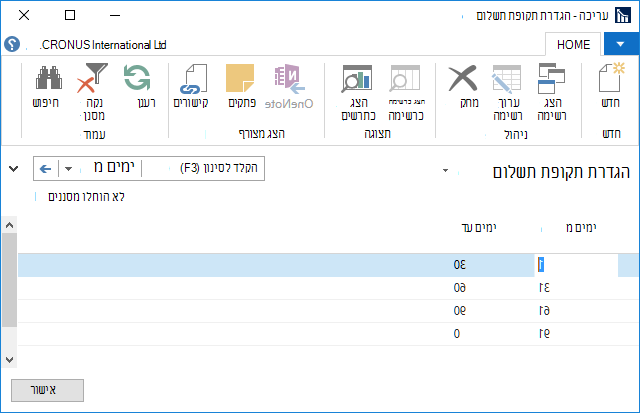The image size is (640, 413).
Task: Open פתקים (Notes)
Action: coord(241,85)
